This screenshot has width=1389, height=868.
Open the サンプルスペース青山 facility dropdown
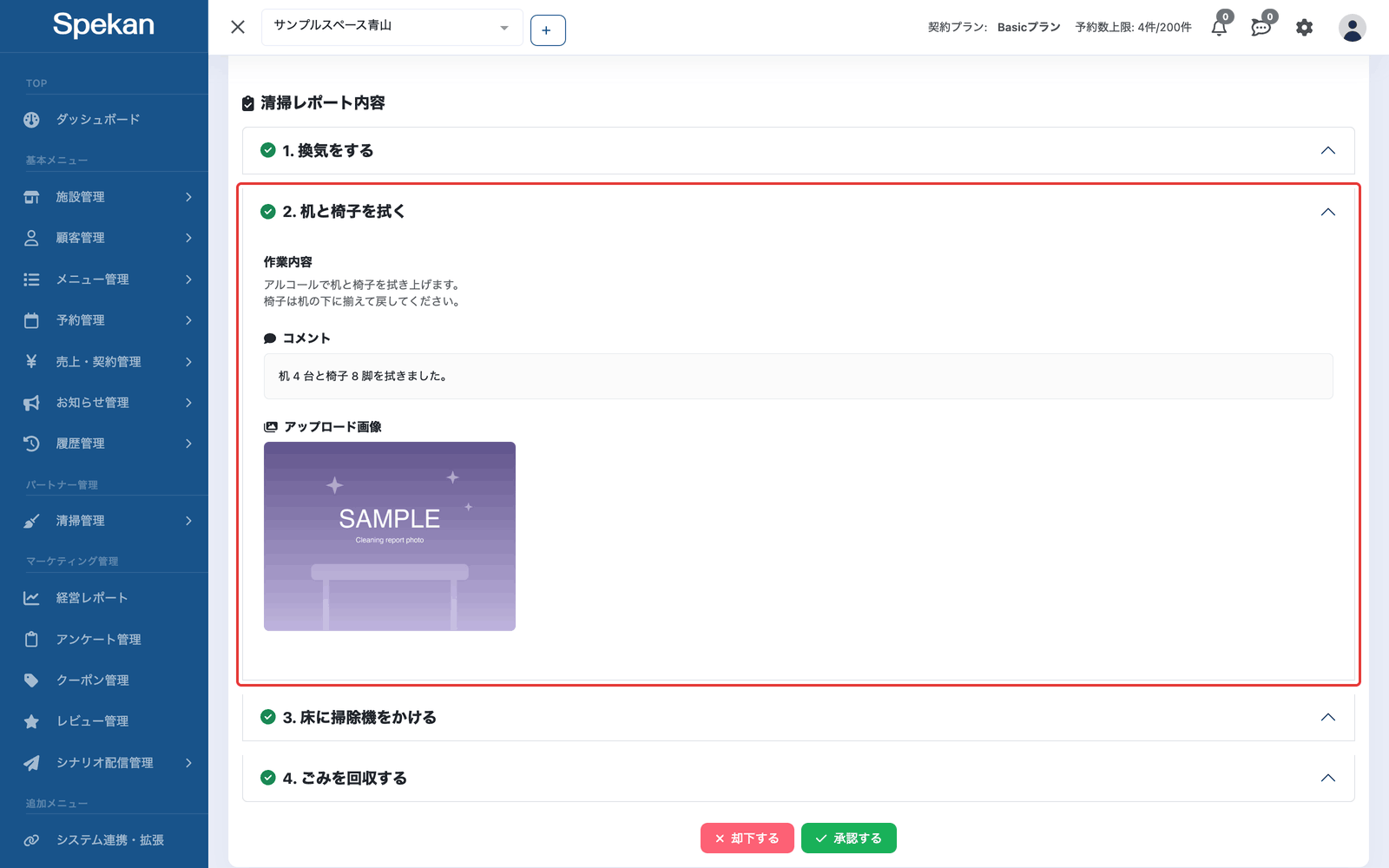(x=392, y=27)
